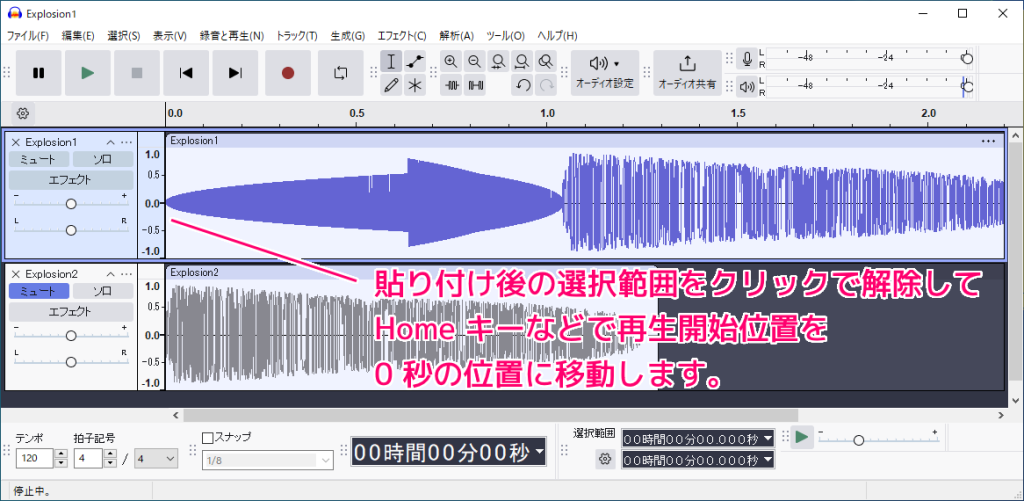Click the Pause transport button
Image resolution: width=1024 pixels, height=501 pixels.
[x=39, y=73]
